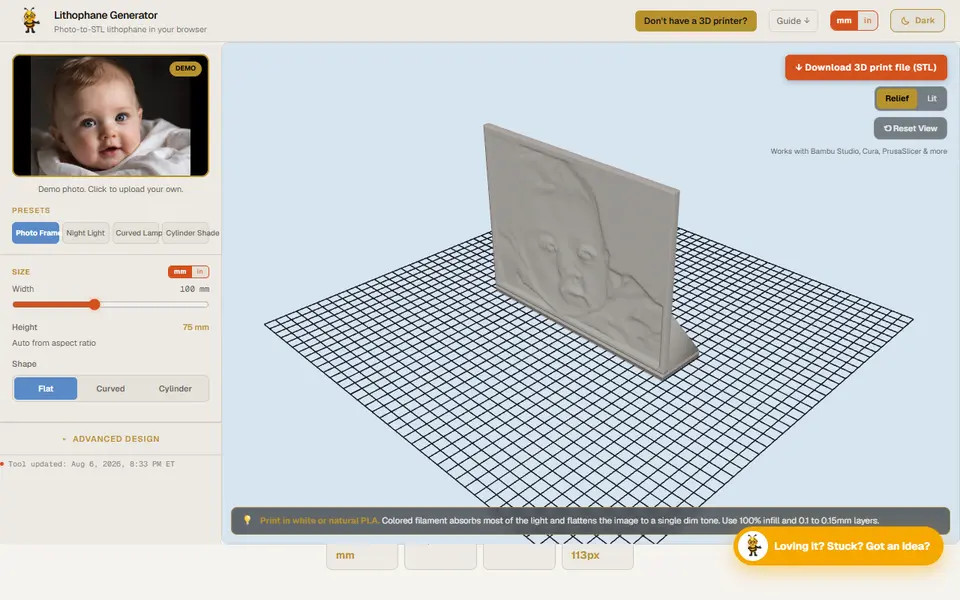The width and height of the screenshot is (960, 600).
Task: Set size panel units to in
Action: click(x=200, y=272)
